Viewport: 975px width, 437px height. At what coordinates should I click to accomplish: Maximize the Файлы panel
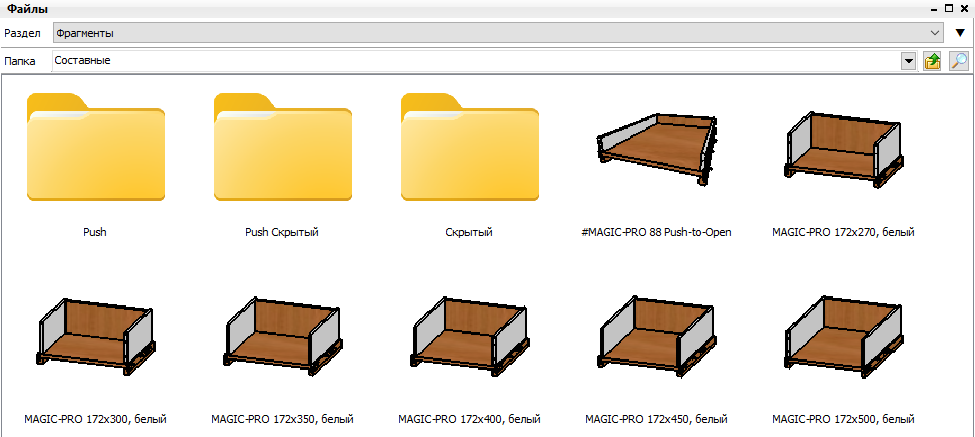pos(949,9)
